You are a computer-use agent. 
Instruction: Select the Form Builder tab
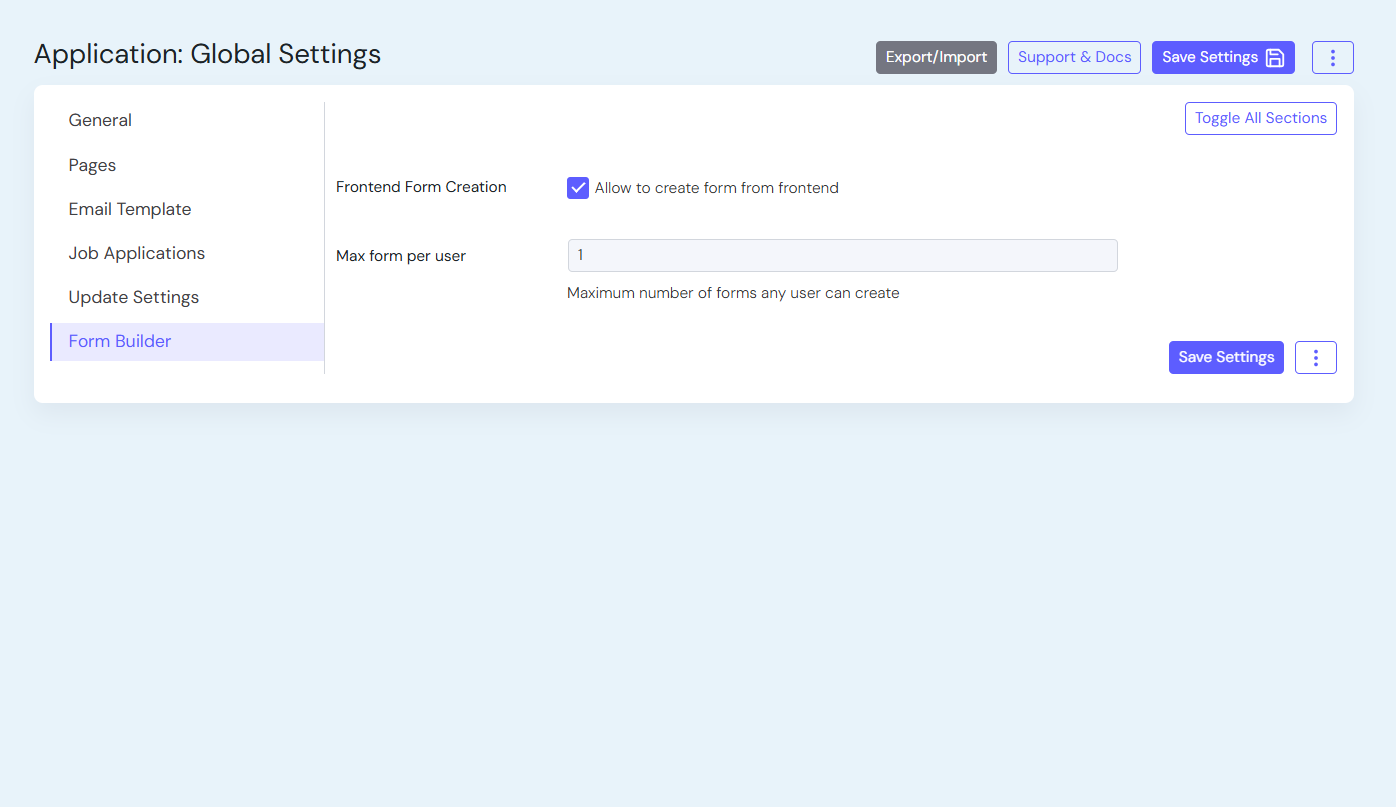[x=120, y=341]
